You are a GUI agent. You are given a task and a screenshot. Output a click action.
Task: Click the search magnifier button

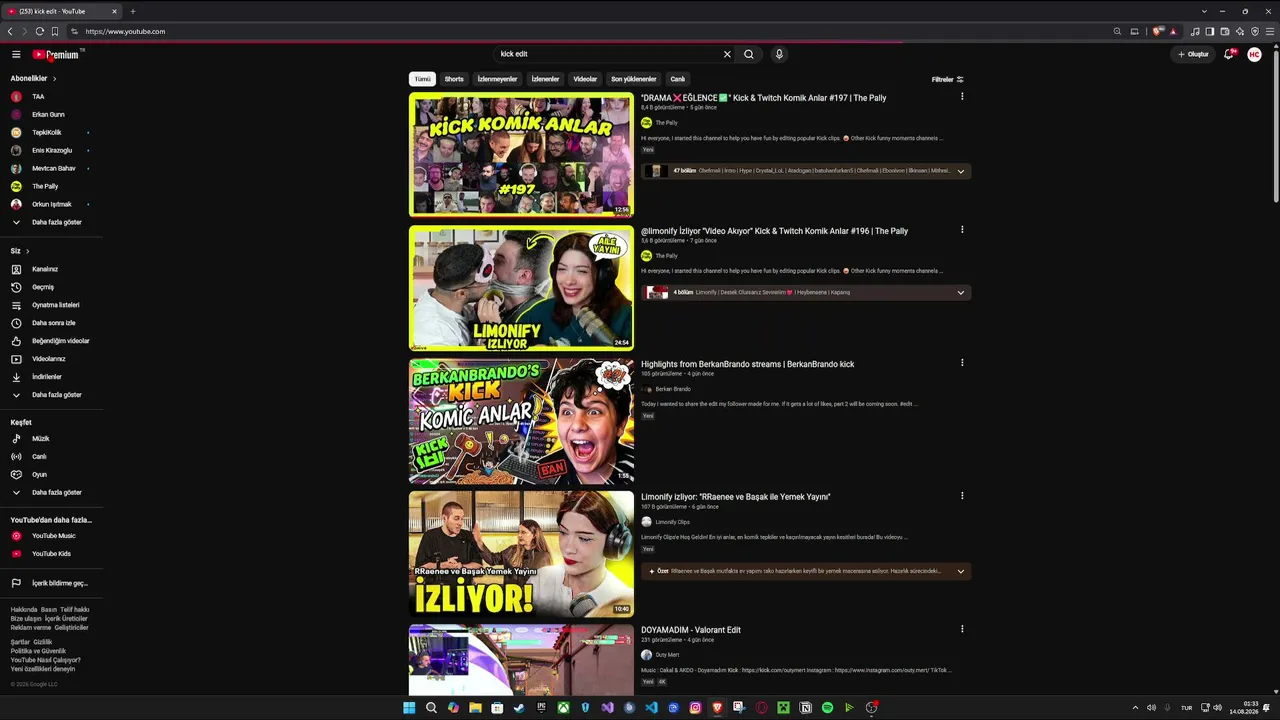[x=749, y=54]
